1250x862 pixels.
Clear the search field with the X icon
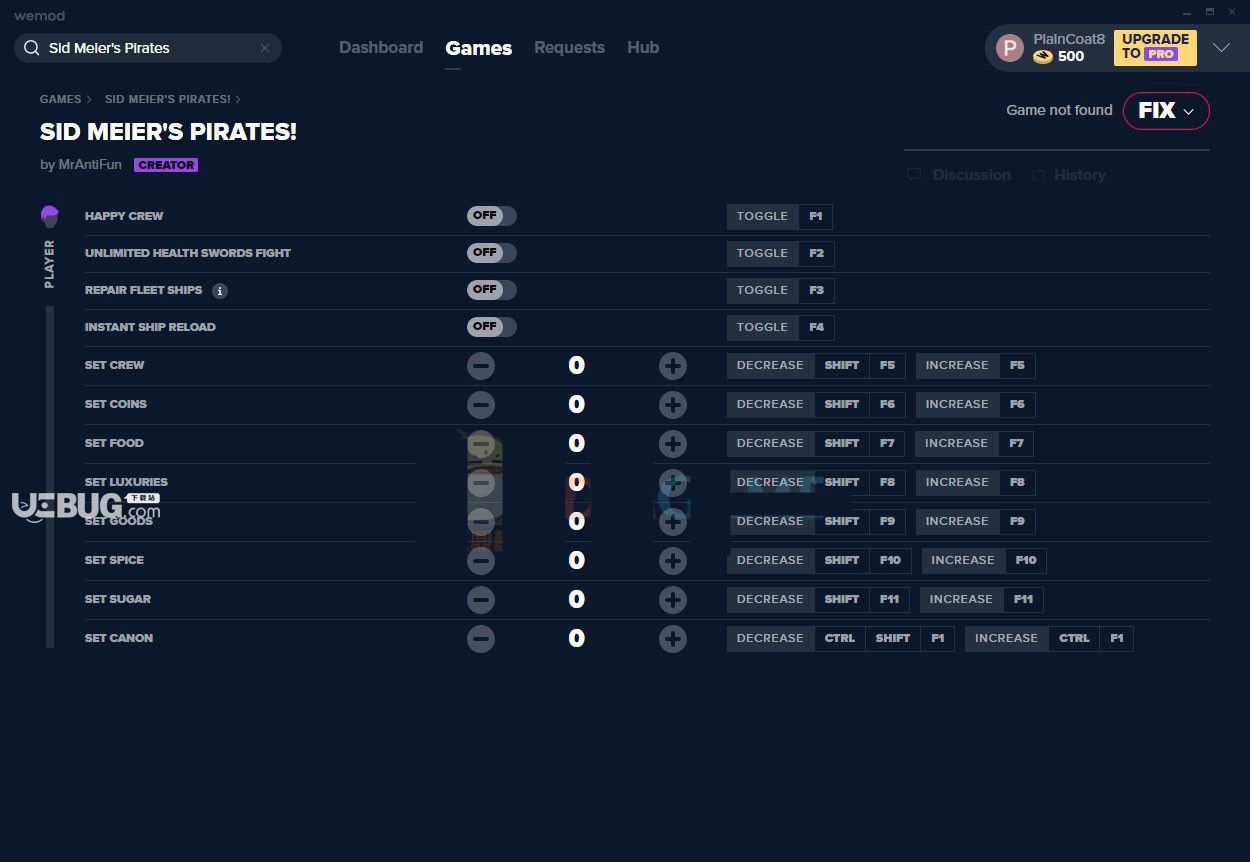pyautogui.click(x=265, y=48)
